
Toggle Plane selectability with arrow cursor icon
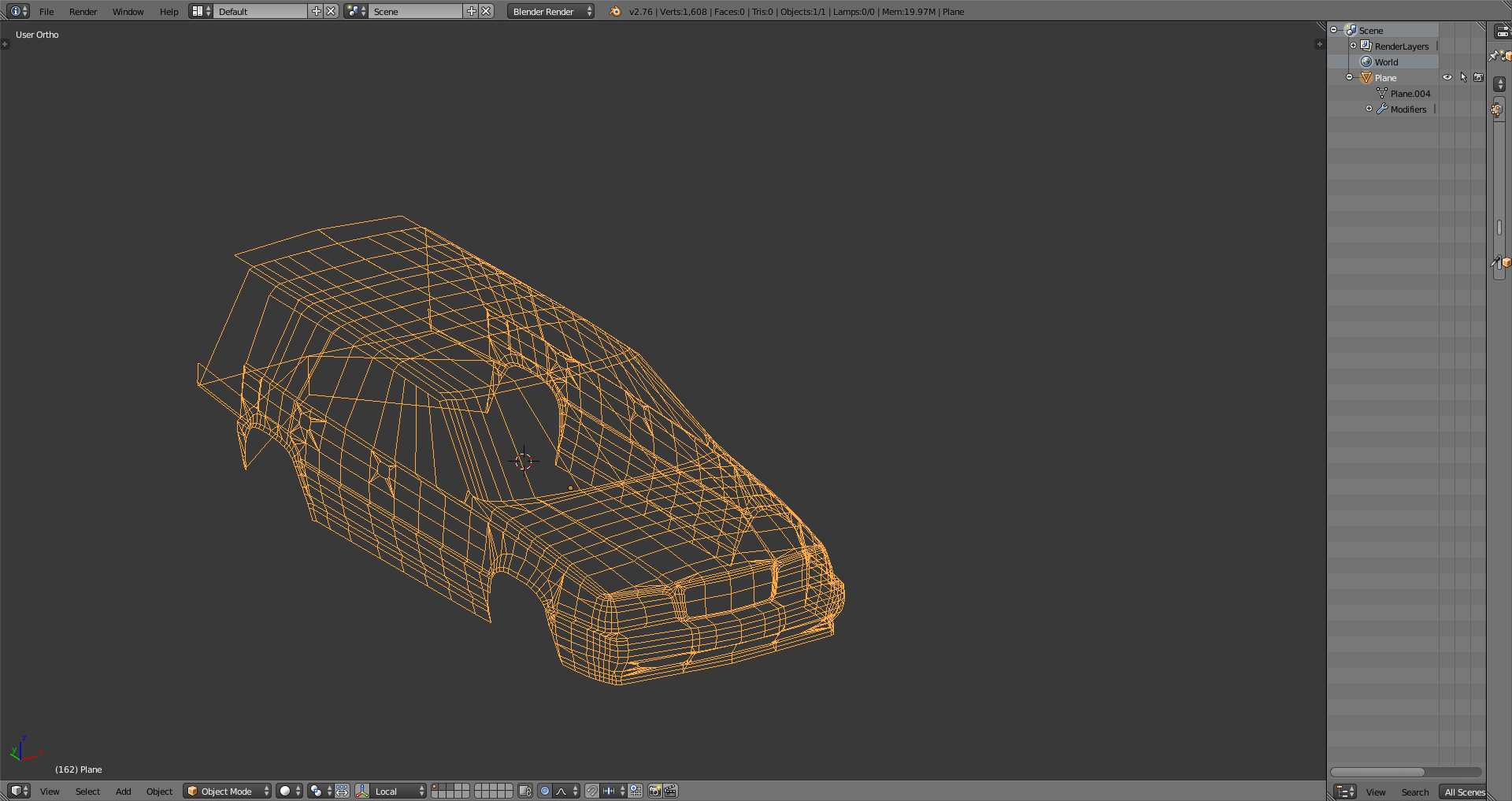click(1463, 78)
